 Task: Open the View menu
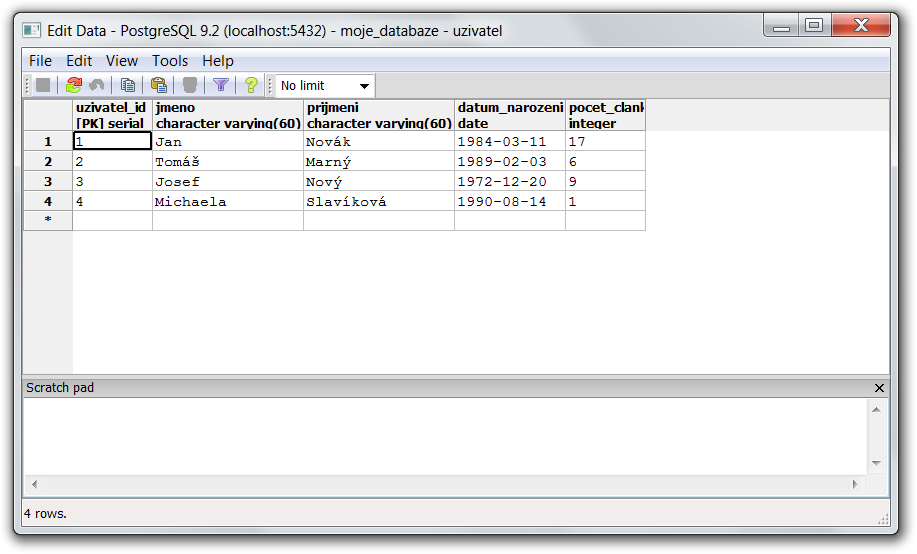pos(122,61)
